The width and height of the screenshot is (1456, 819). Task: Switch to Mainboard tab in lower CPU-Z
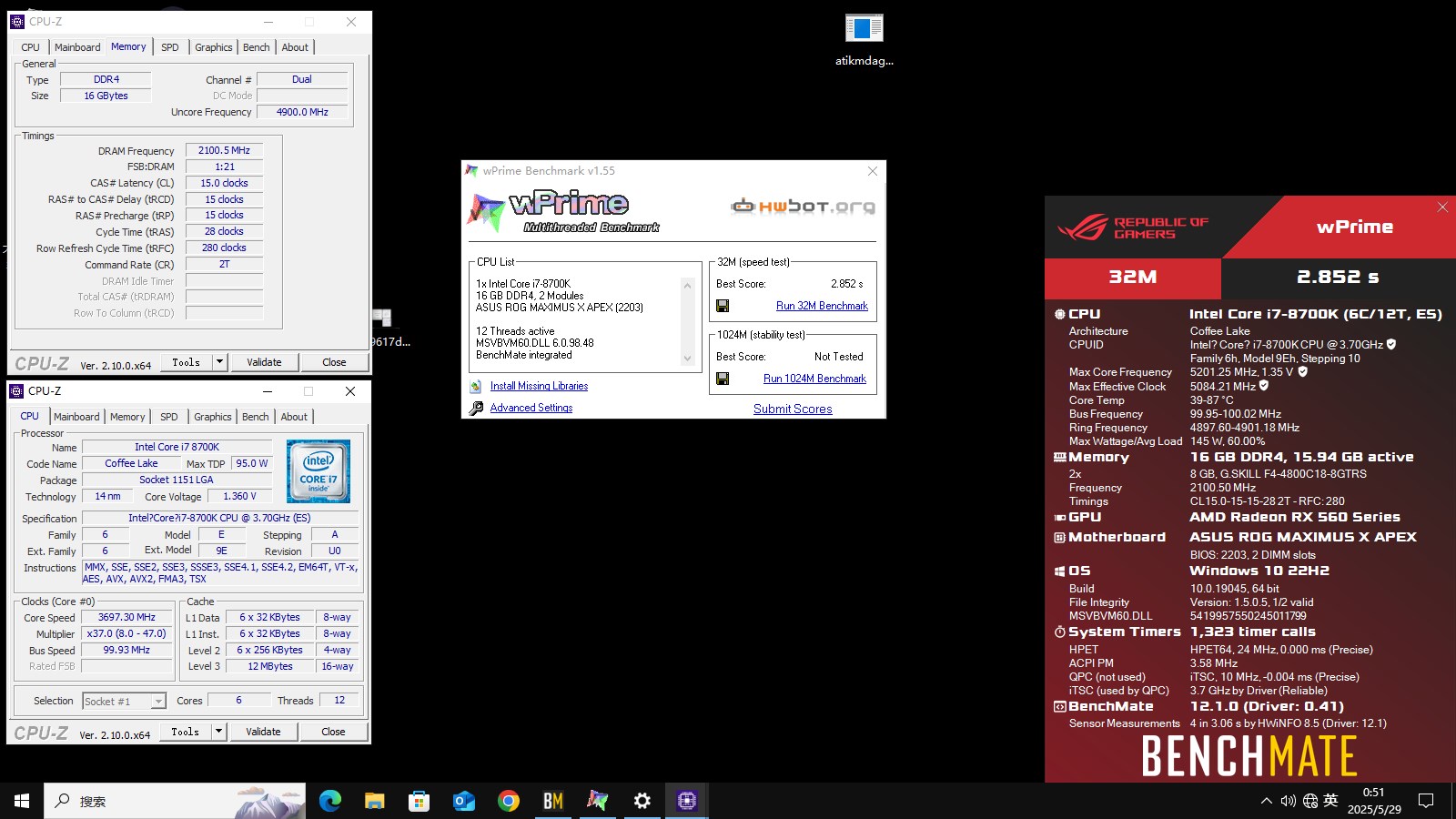(77, 417)
